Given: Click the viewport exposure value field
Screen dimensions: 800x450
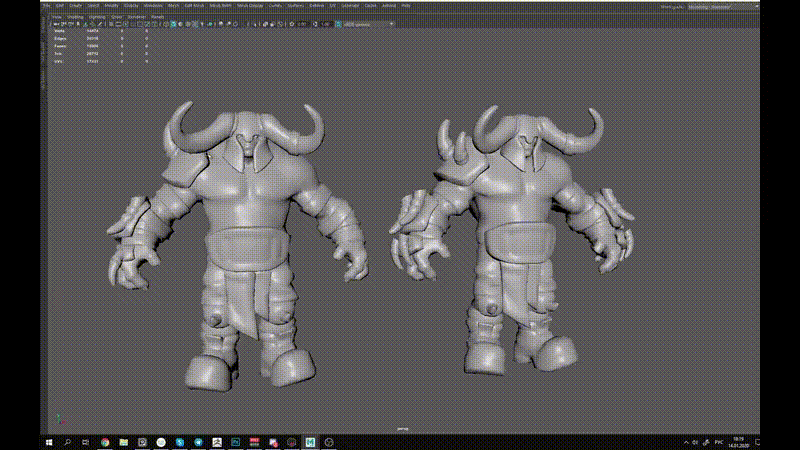Looking at the screenshot, I should click(303, 23).
